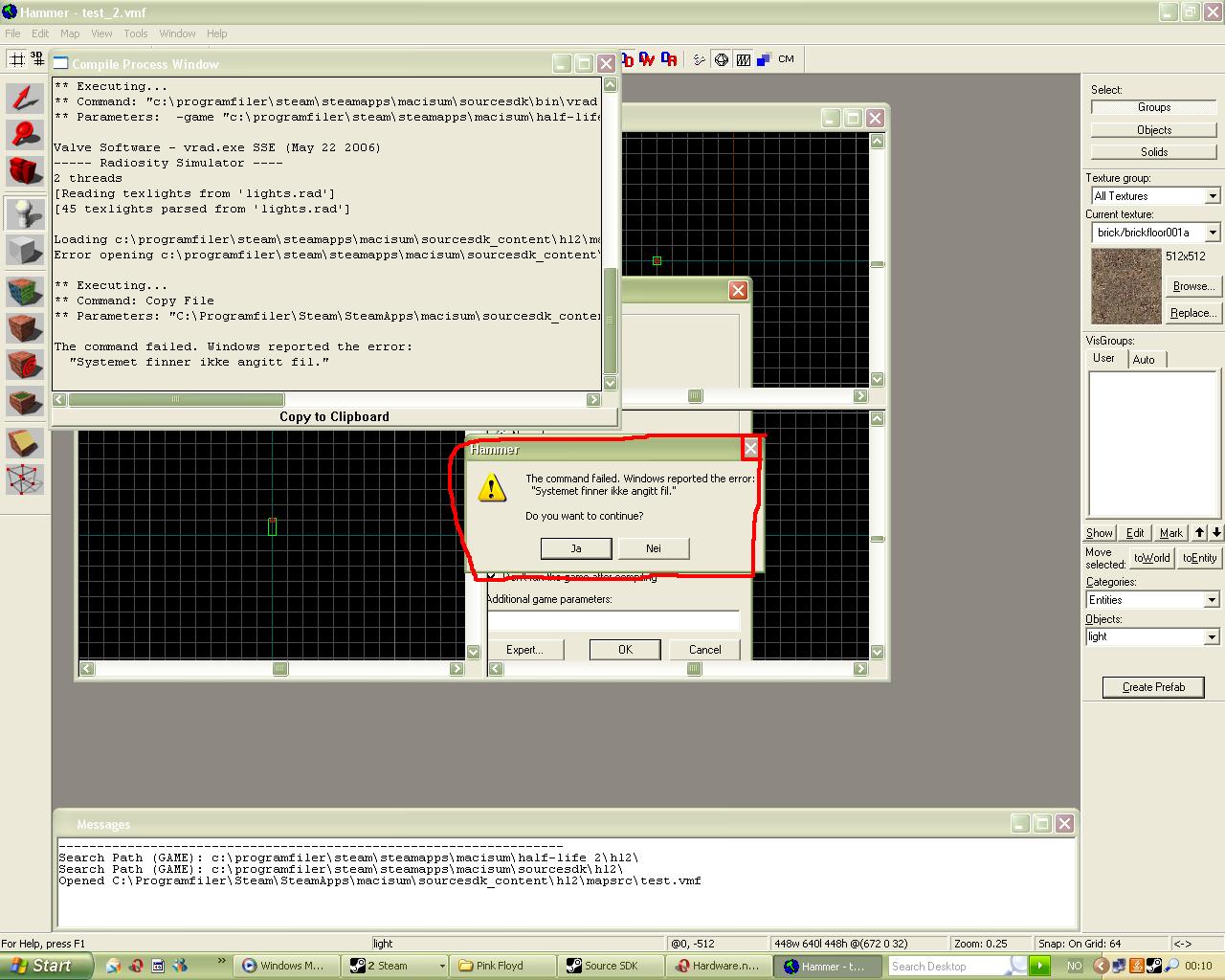
Task: Select the Apply Decals tool
Action: tap(25, 365)
